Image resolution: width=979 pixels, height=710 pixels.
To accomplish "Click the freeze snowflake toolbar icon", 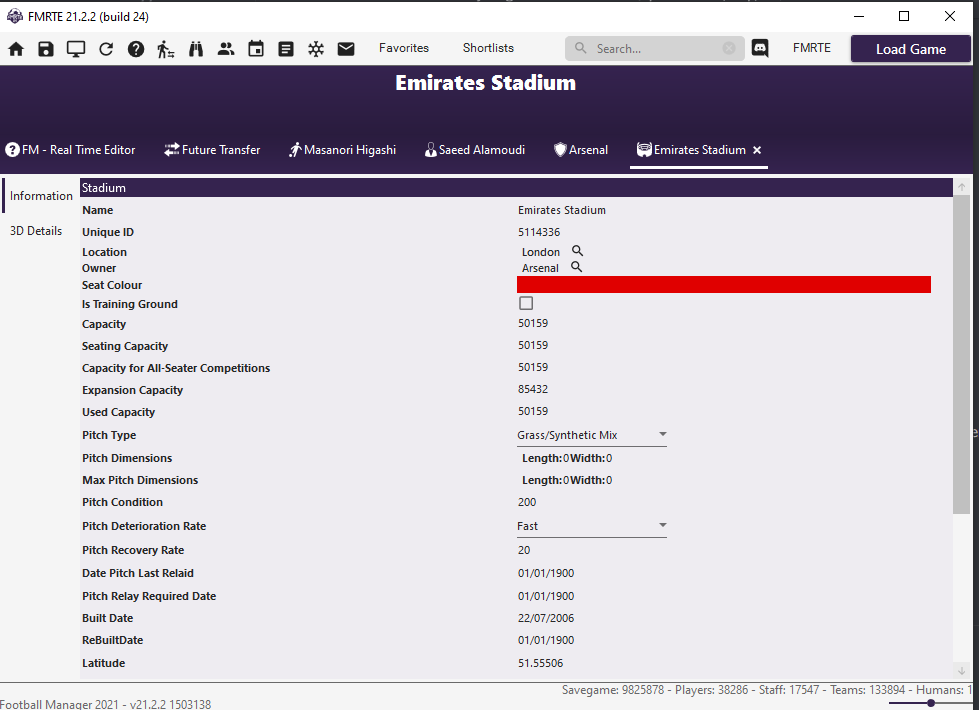I will click(316, 48).
